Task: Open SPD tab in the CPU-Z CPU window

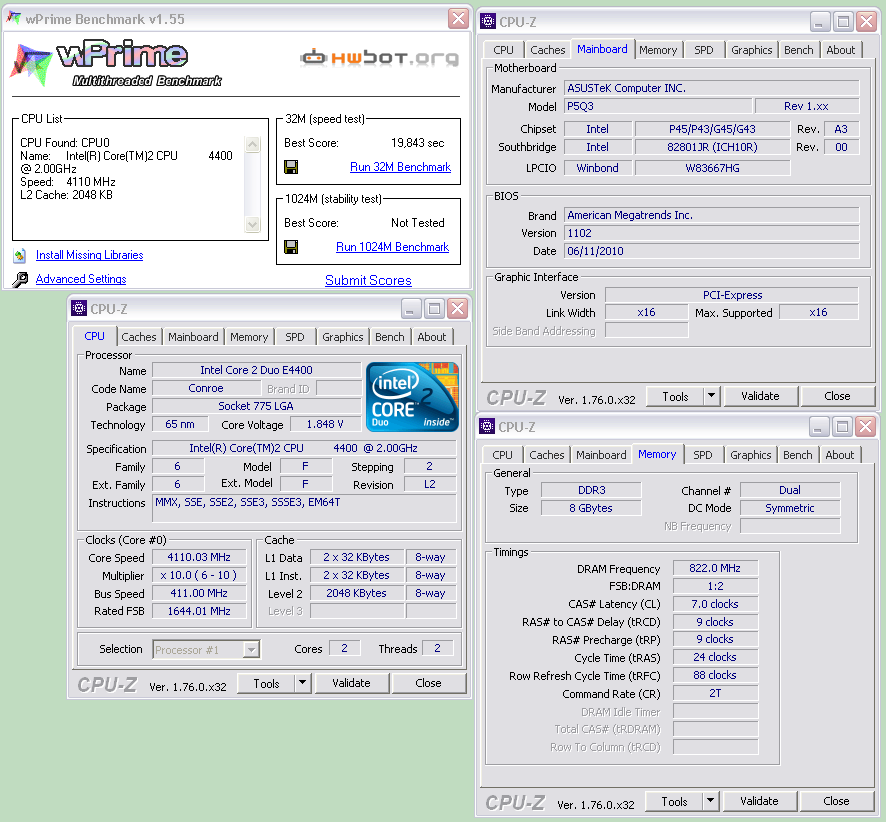Action: (294, 337)
